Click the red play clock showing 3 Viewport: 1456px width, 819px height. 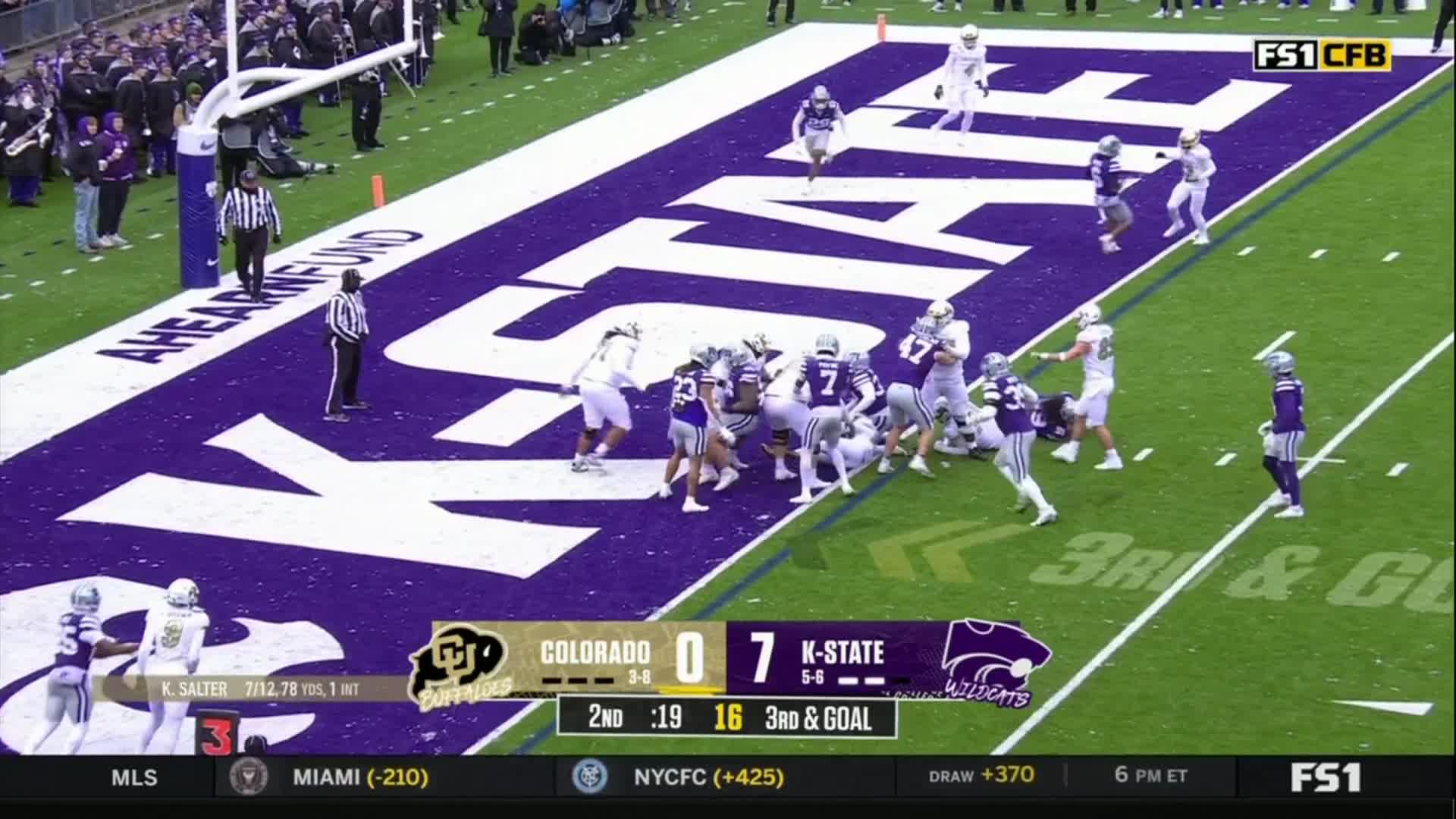[215, 735]
